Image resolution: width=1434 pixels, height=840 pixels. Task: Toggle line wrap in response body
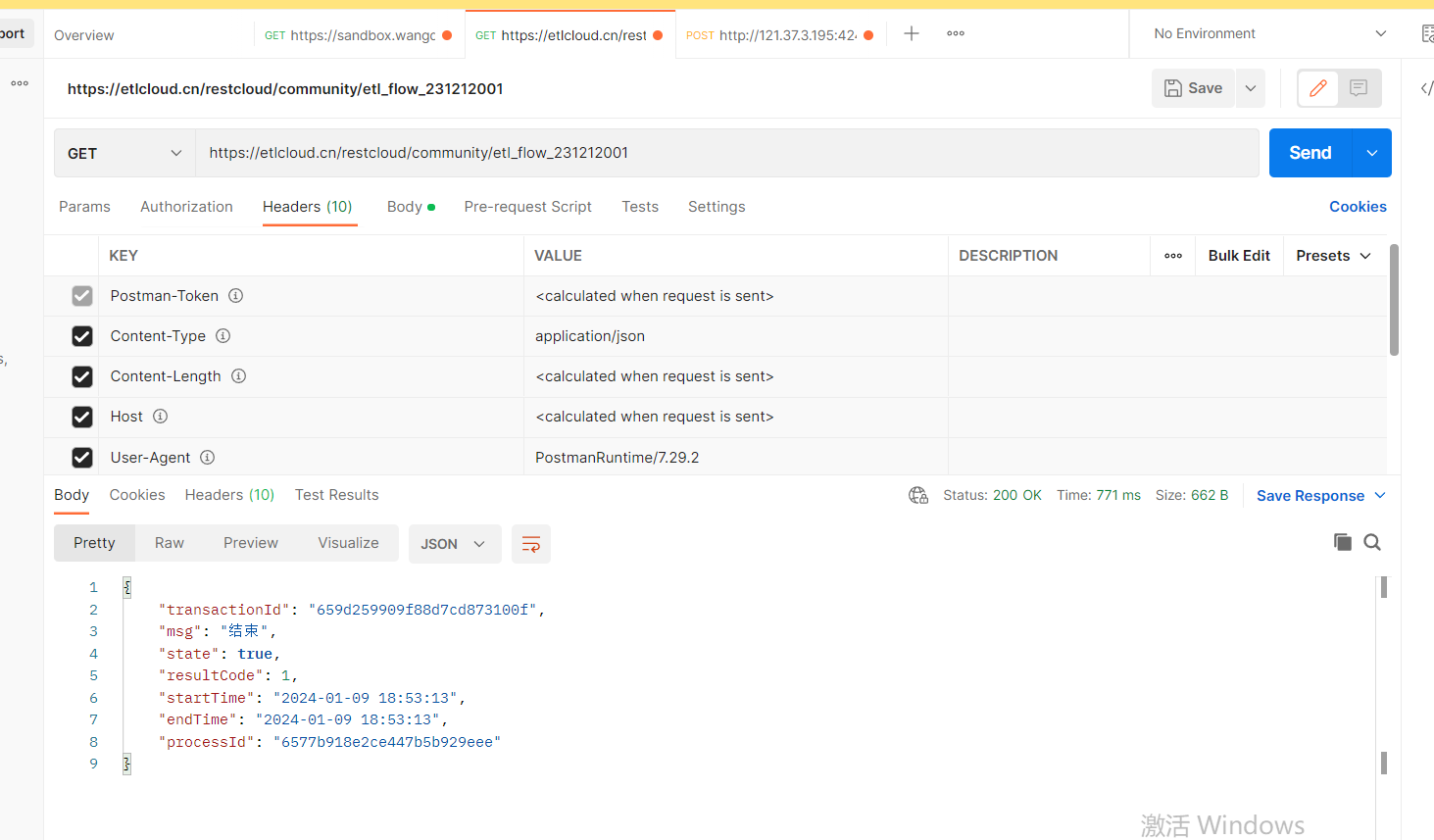(531, 544)
